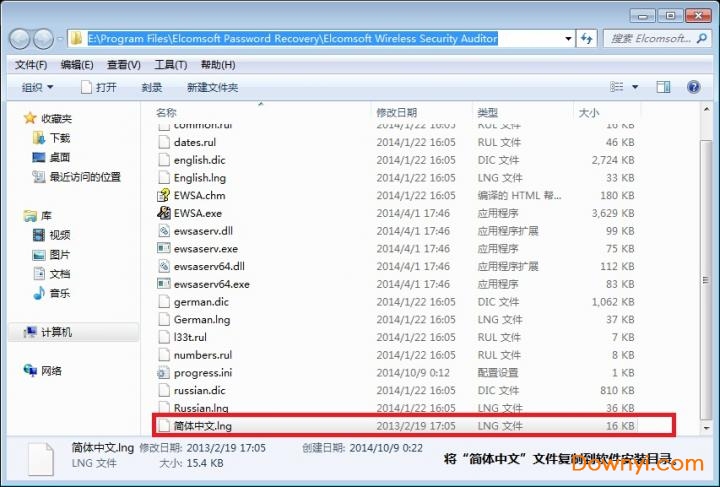Select the EWSA.chm help file icon

(165, 195)
